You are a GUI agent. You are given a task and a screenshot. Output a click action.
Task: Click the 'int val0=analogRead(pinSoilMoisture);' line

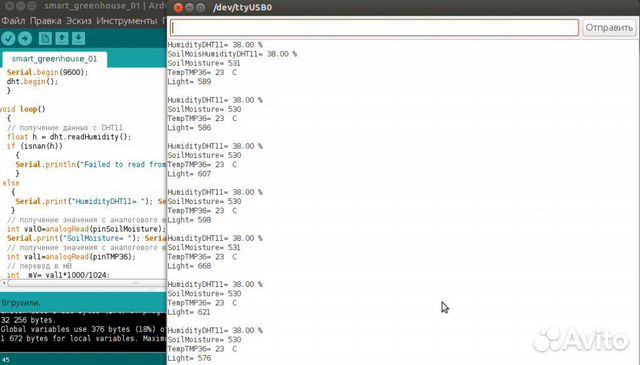tap(86, 229)
